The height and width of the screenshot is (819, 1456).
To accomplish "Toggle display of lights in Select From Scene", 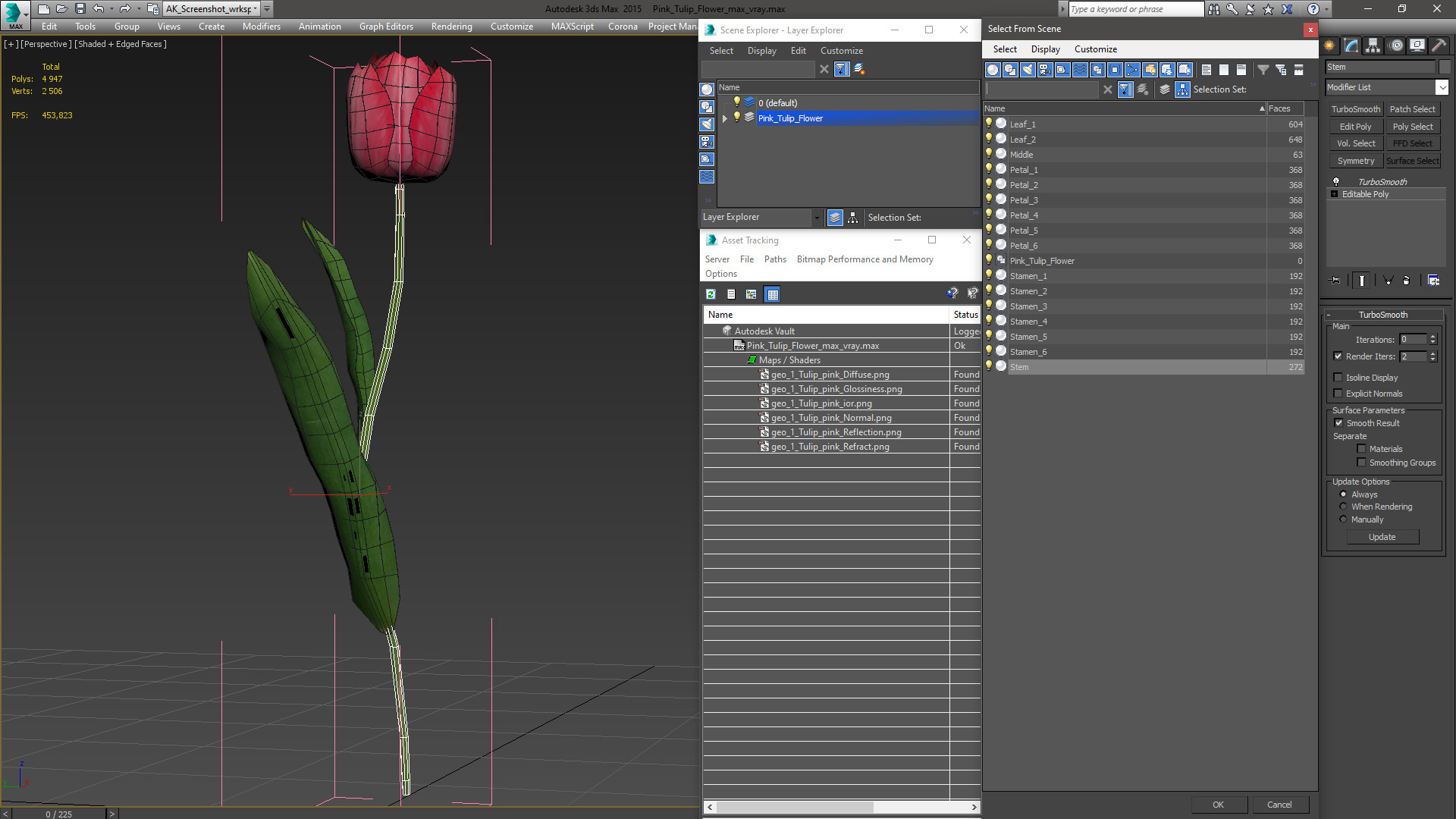I will point(1028,70).
